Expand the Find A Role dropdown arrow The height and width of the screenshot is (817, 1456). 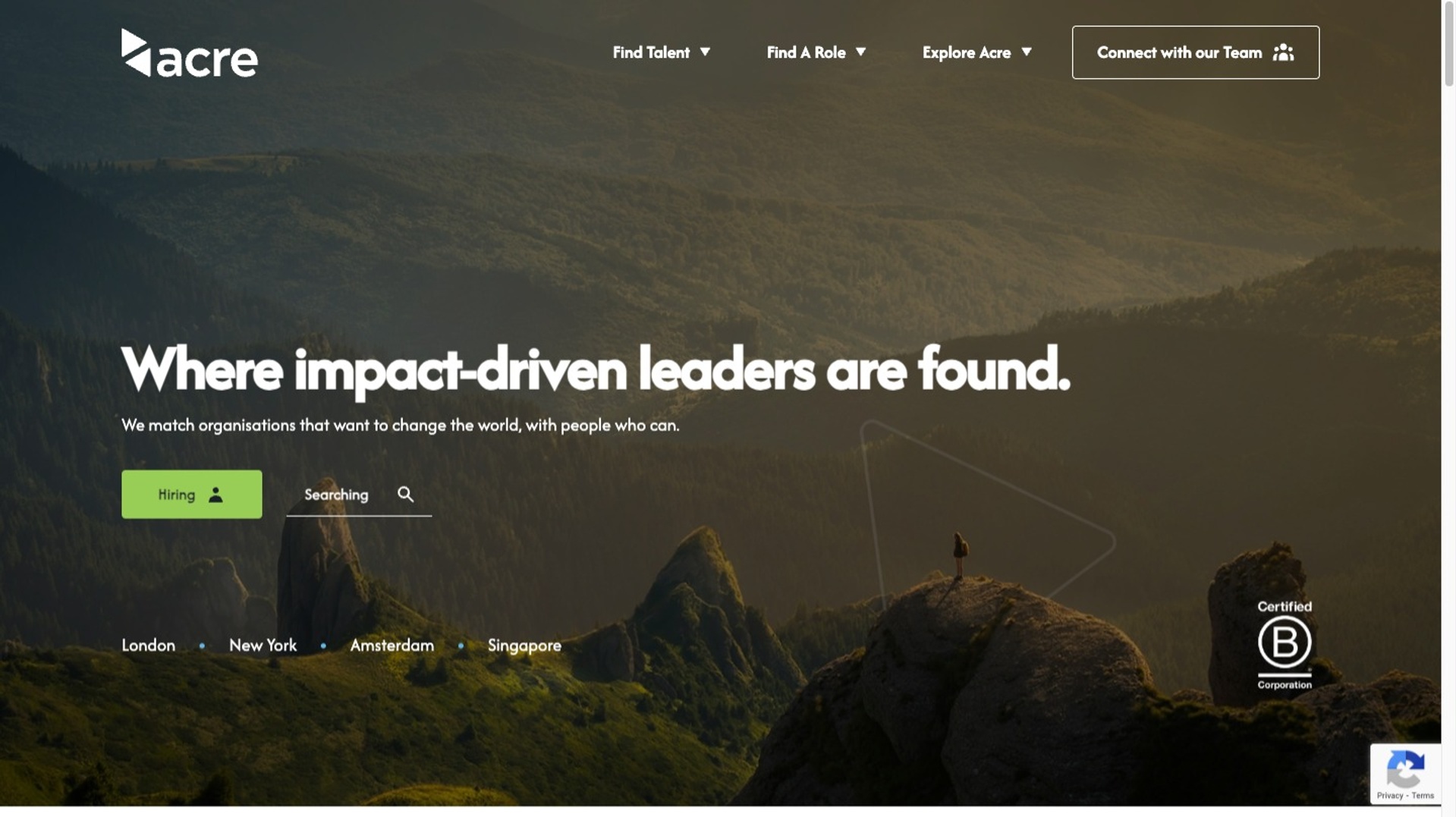(860, 52)
